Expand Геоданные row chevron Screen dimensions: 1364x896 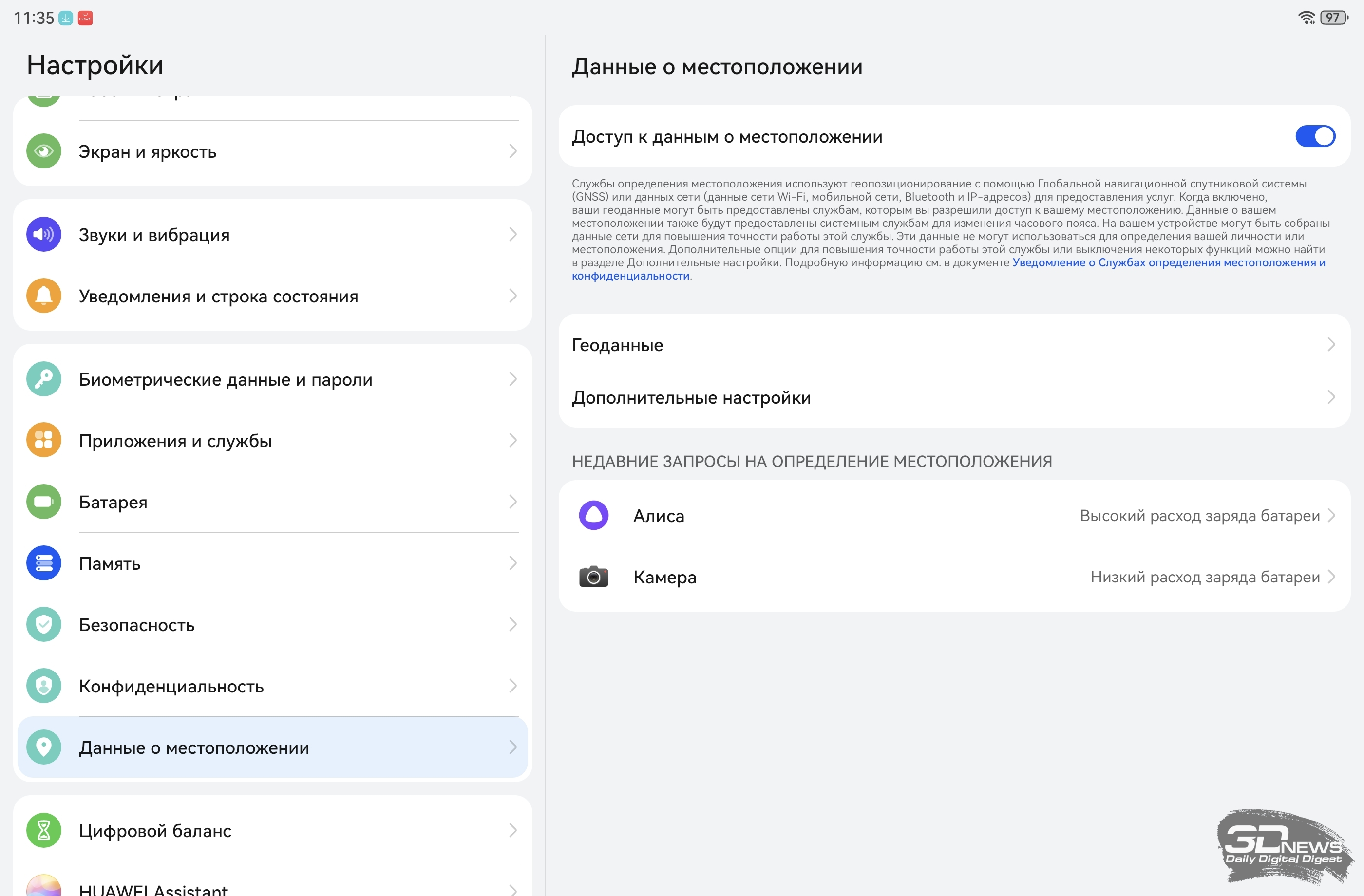point(1331,345)
